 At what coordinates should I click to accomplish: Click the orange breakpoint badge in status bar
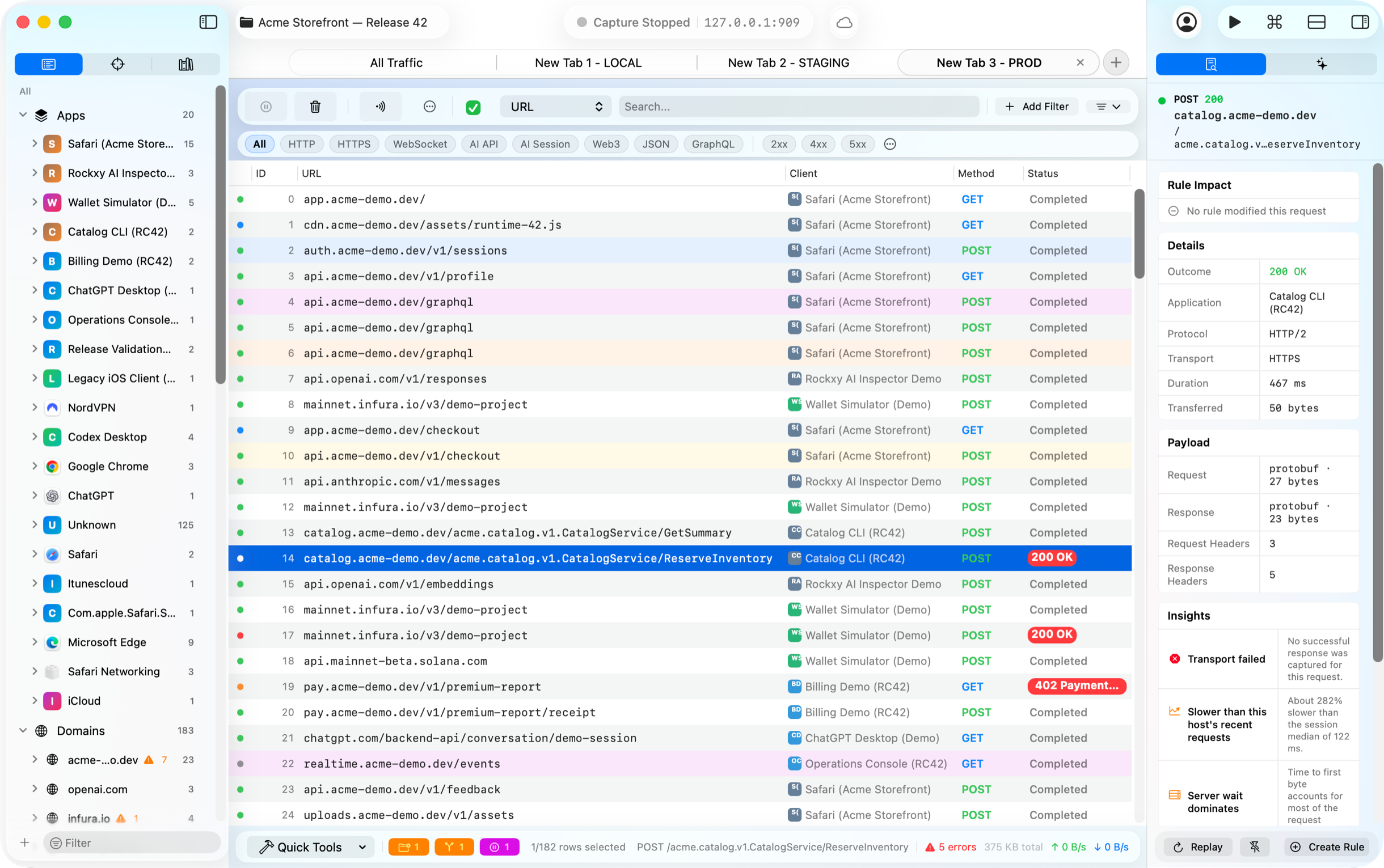click(x=408, y=847)
